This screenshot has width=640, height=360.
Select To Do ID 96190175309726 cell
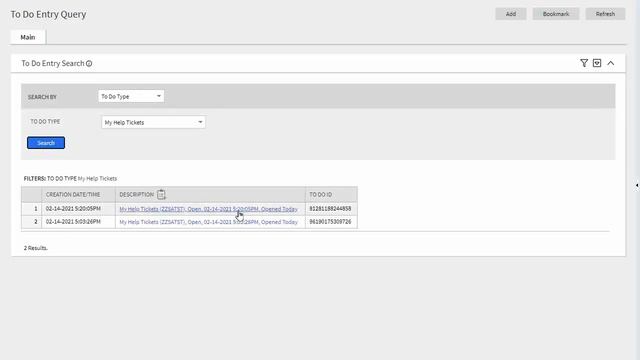[x=331, y=222]
